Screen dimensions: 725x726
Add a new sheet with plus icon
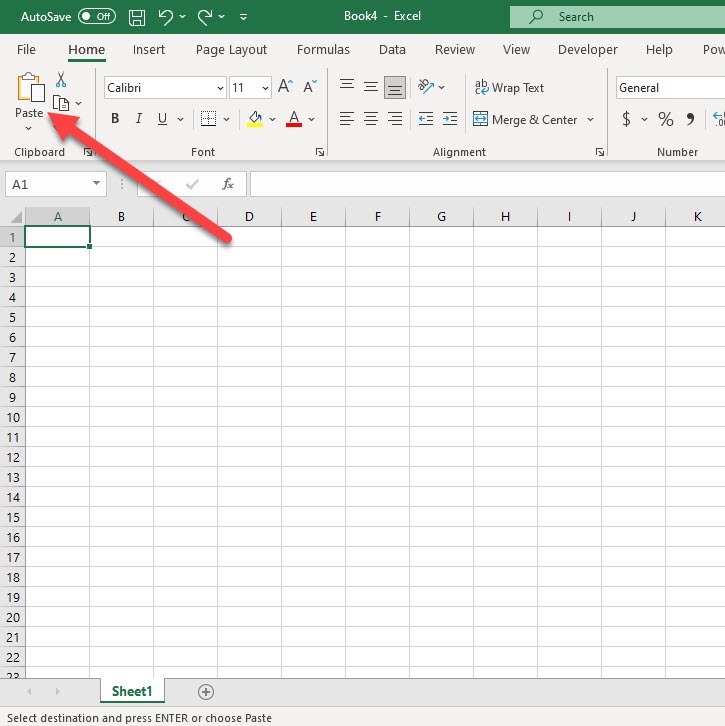pyautogui.click(x=206, y=692)
